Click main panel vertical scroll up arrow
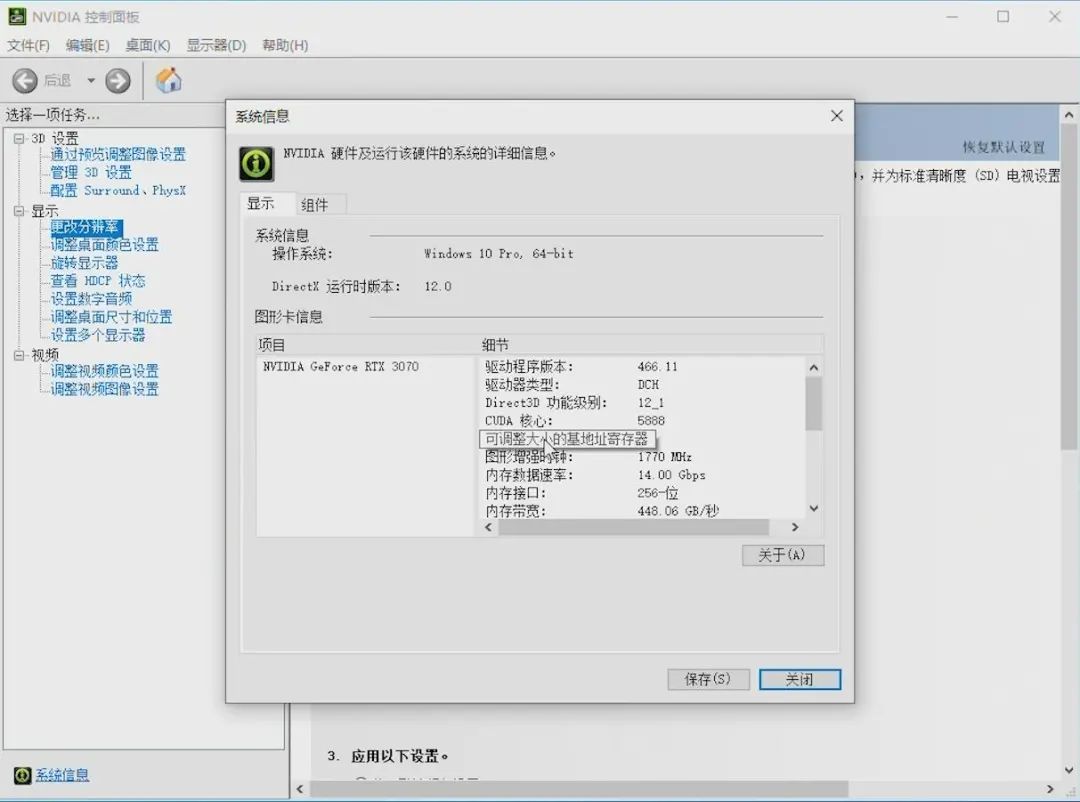Viewport: 1080px width, 802px height. tap(1069, 115)
